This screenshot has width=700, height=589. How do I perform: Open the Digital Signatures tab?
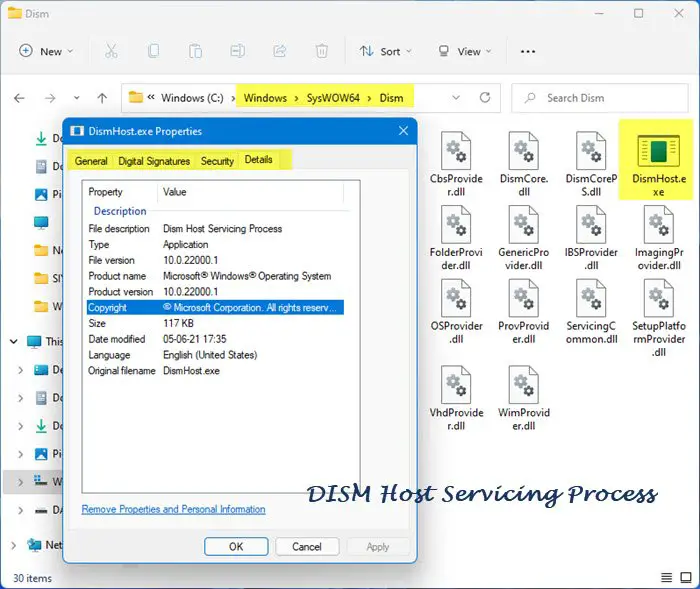point(154,161)
